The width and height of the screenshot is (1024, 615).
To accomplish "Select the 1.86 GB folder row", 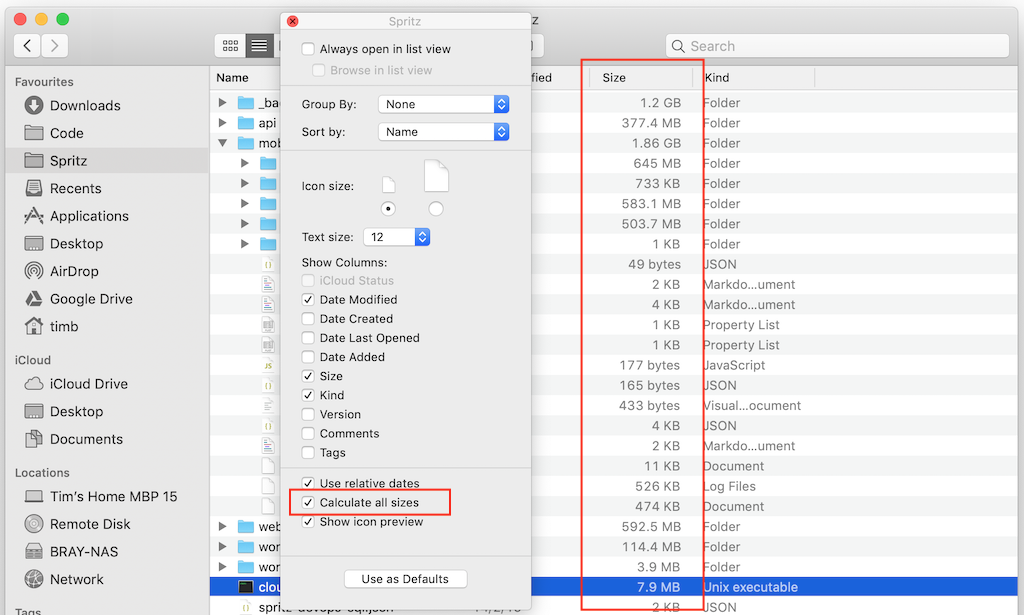I will pos(613,143).
